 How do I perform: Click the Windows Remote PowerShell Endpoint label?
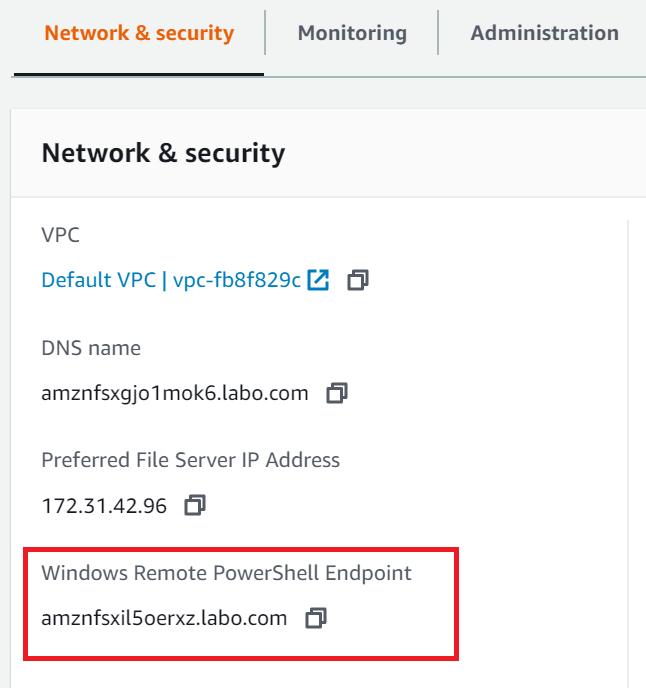pos(226,573)
